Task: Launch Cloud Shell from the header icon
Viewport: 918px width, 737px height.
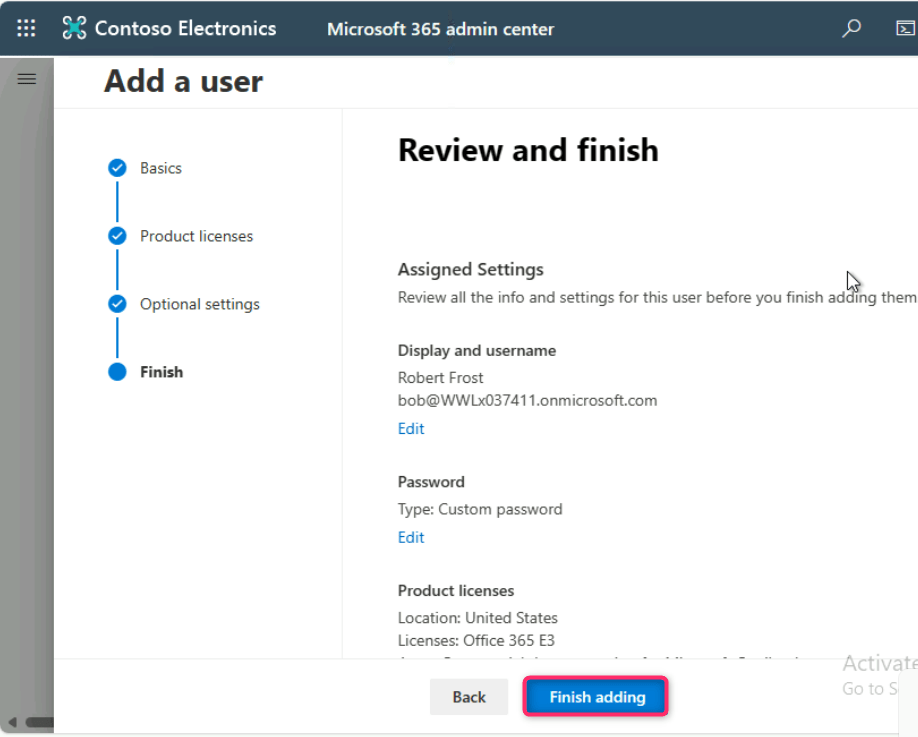Action: [x=904, y=28]
